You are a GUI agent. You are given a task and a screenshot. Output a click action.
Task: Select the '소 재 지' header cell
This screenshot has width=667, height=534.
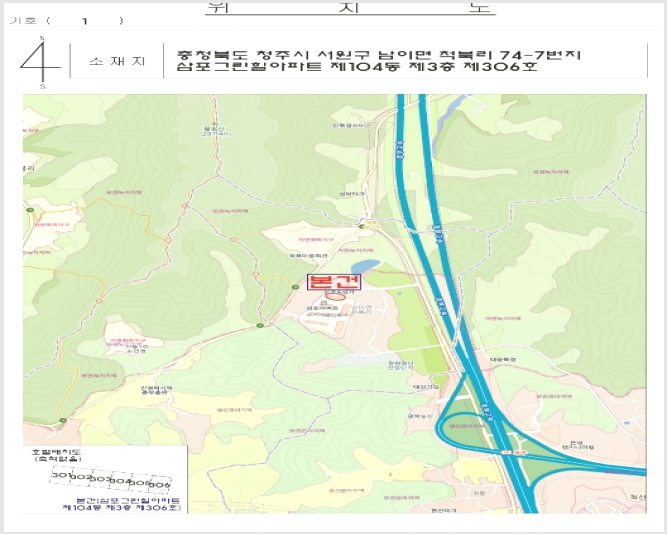click(x=117, y=61)
